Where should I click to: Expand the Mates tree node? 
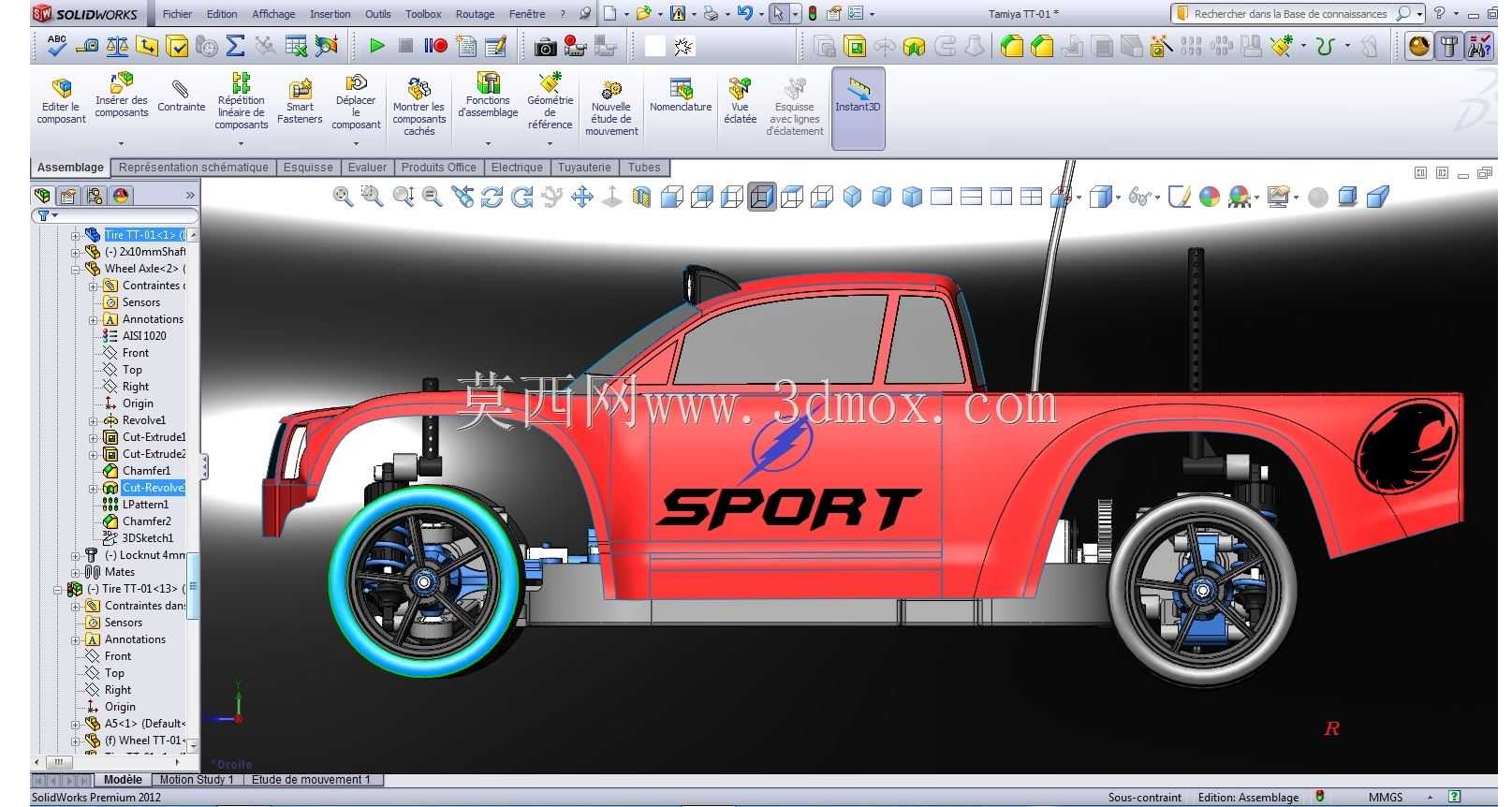(76, 572)
